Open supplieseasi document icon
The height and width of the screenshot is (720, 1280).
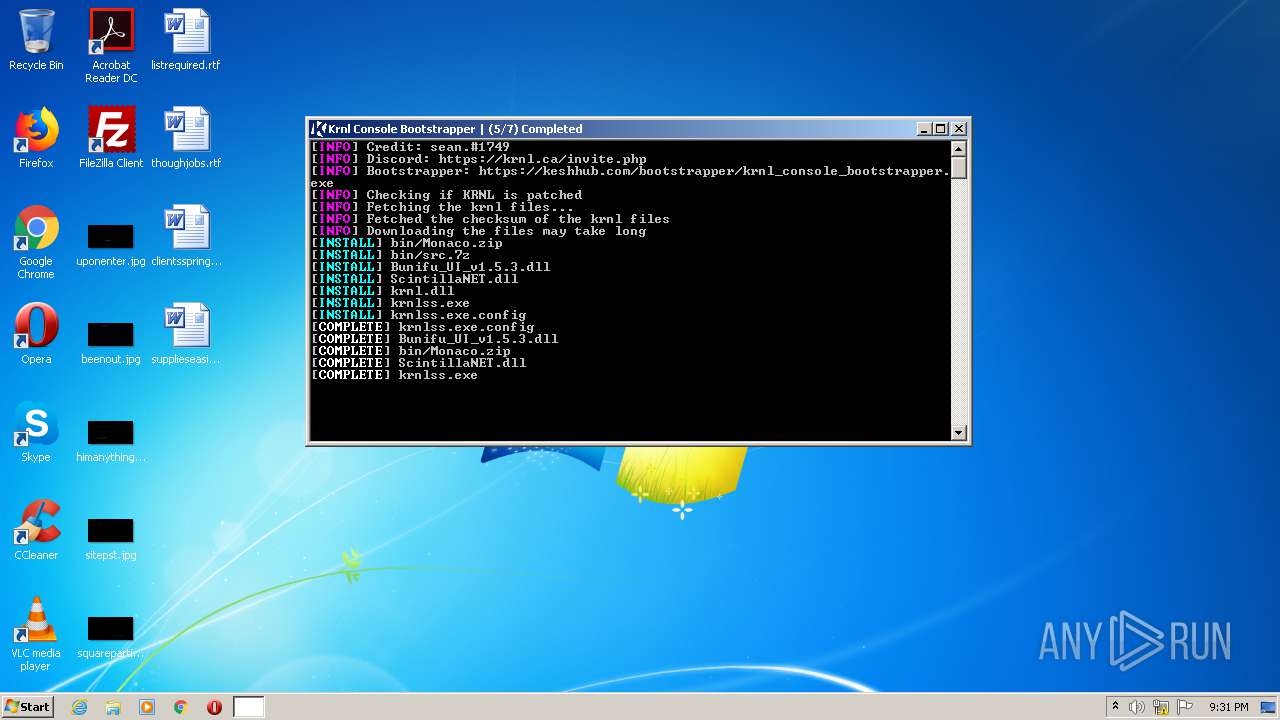pos(186,334)
